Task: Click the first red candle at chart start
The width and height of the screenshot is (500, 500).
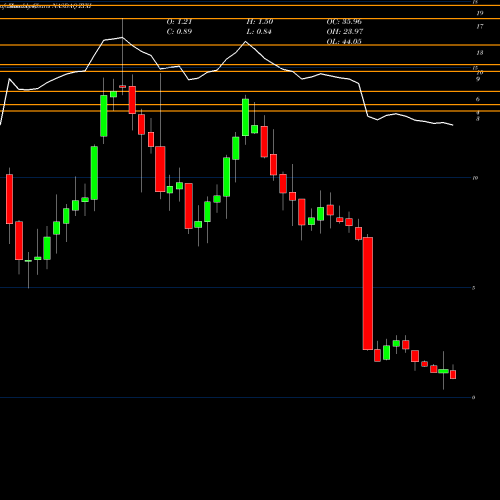Action: point(9,199)
